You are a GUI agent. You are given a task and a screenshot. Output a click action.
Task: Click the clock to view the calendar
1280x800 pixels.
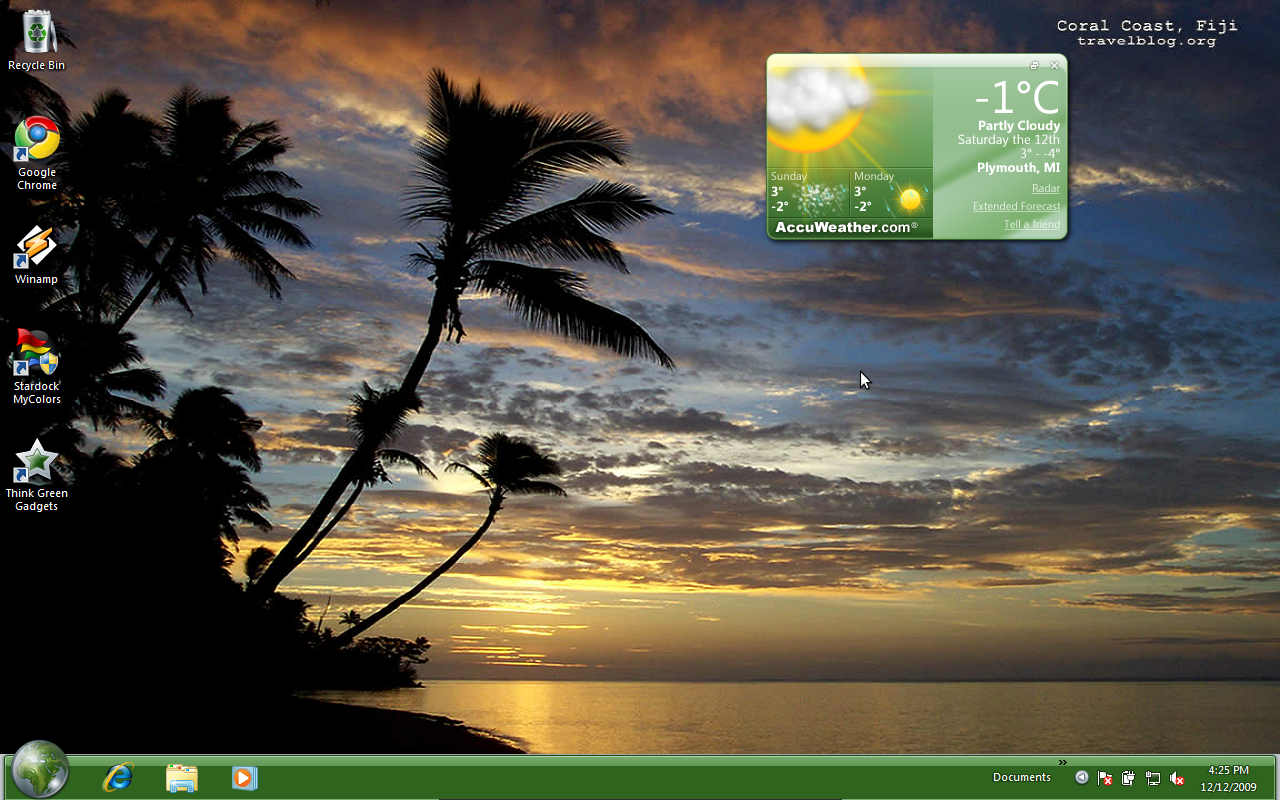click(1227, 777)
